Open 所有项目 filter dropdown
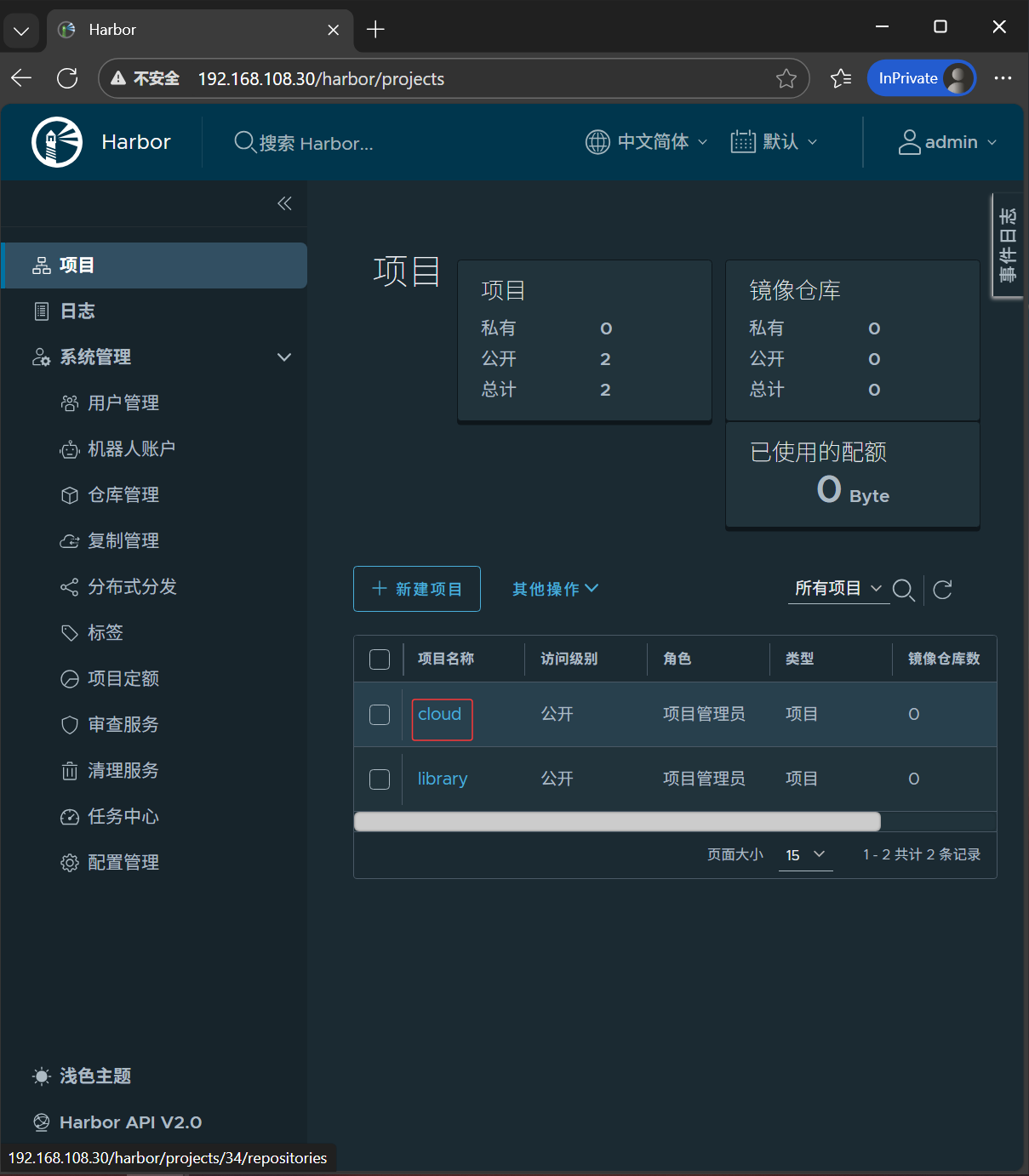 coord(838,589)
